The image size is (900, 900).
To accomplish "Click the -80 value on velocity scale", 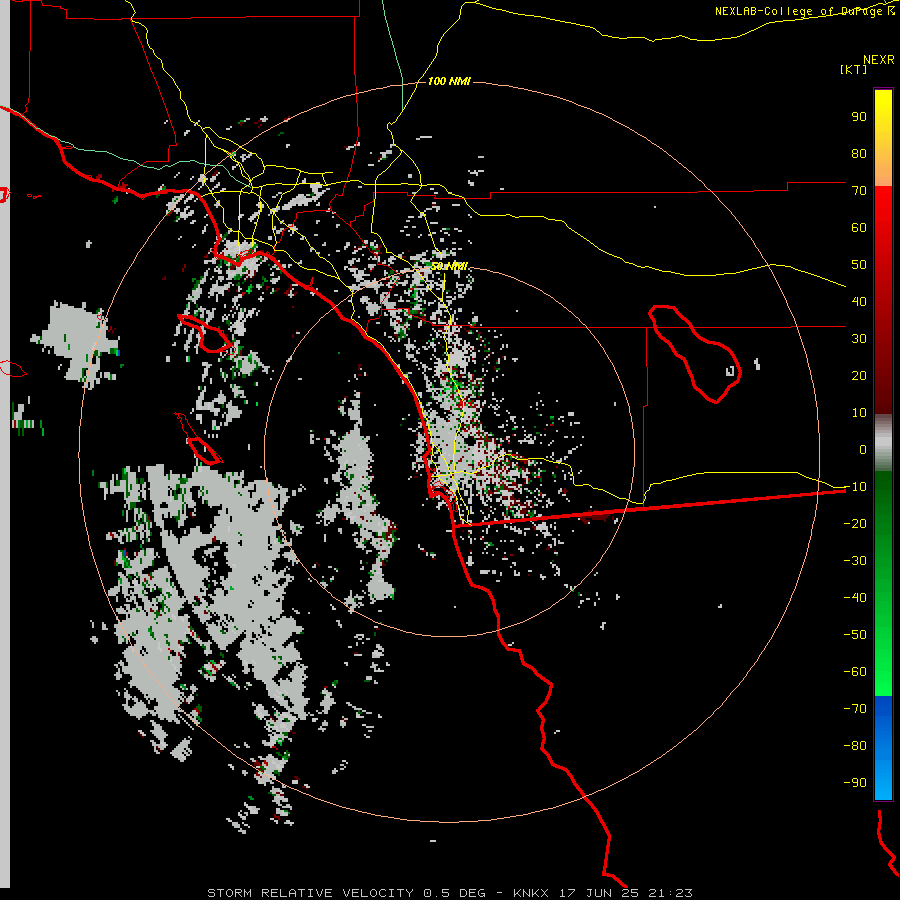I will click(855, 746).
